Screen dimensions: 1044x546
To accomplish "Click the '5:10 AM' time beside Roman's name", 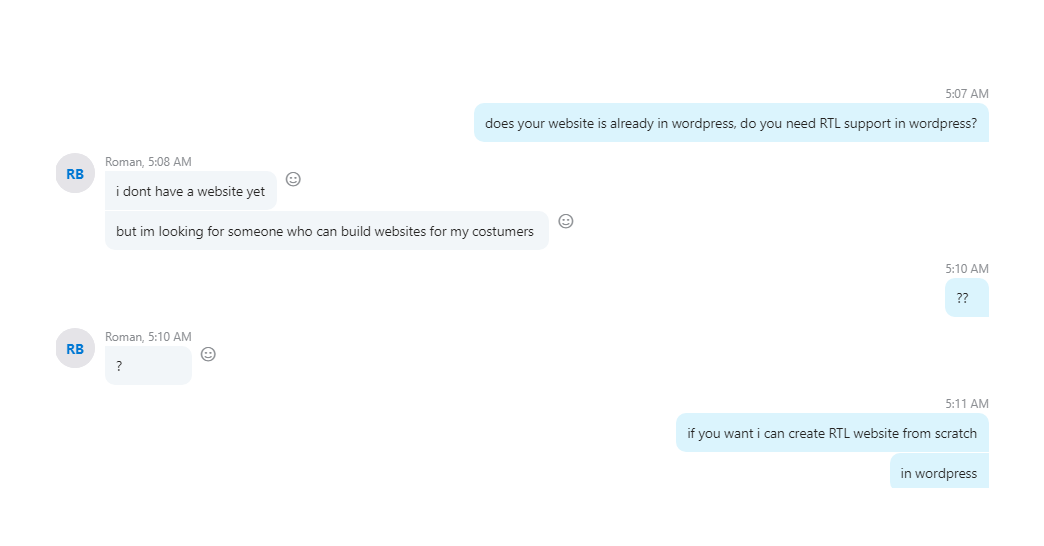I will tap(170, 337).
